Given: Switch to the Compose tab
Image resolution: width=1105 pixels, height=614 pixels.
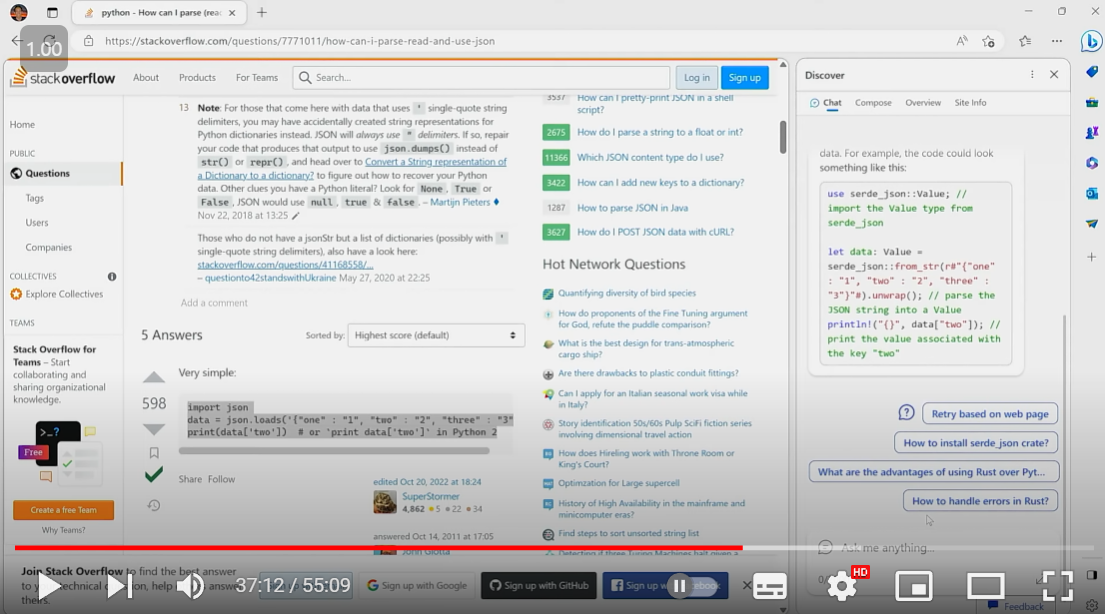Looking at the screenshot, I should [873, 103].
